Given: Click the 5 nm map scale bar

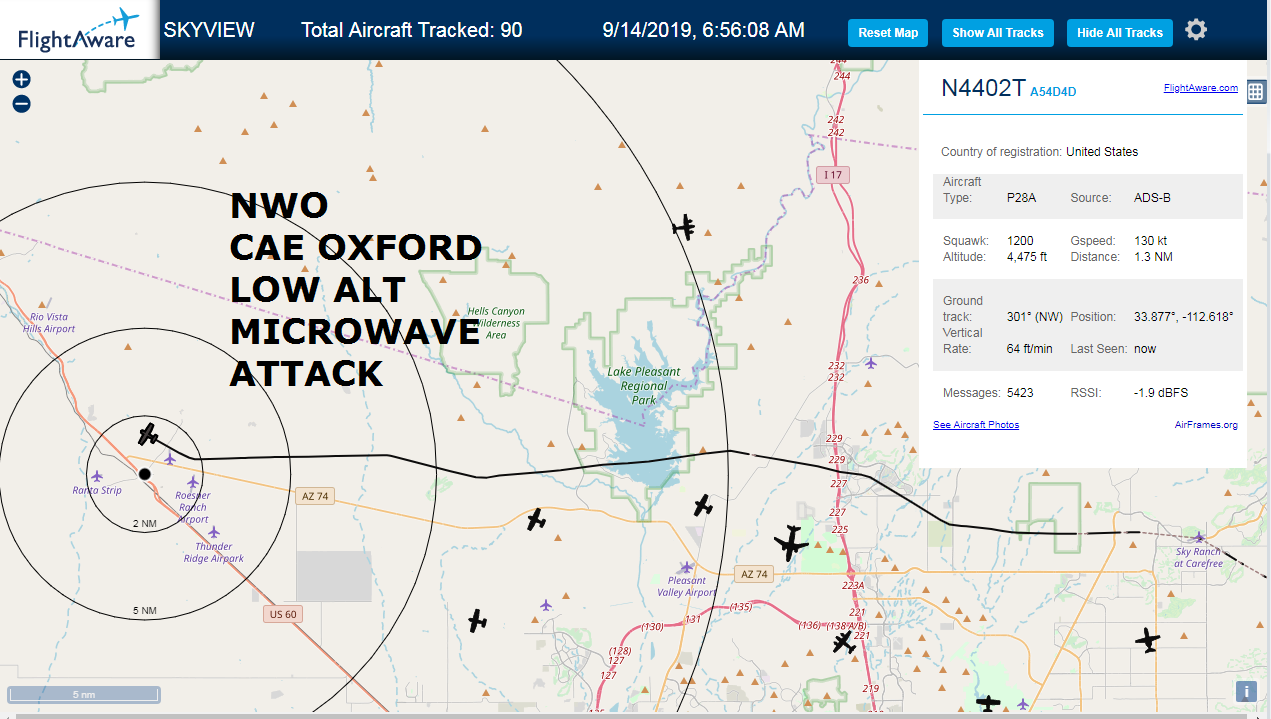Looking at the screenshot, I should pos(84,694).
